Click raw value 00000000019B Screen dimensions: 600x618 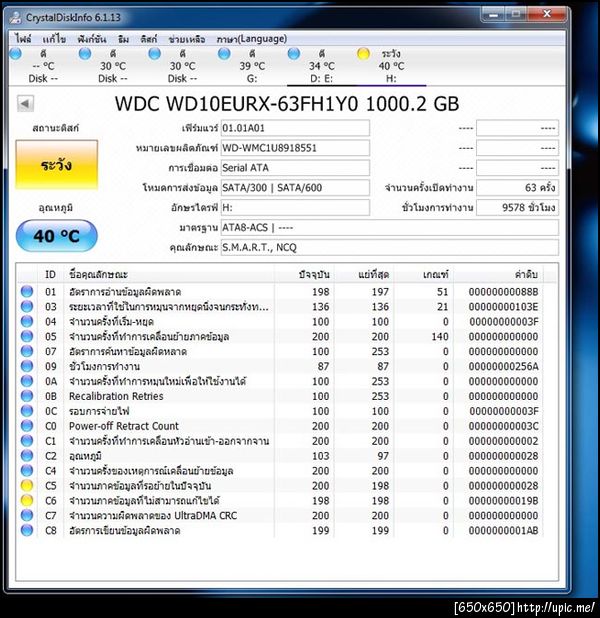click(x=503, y=501)
